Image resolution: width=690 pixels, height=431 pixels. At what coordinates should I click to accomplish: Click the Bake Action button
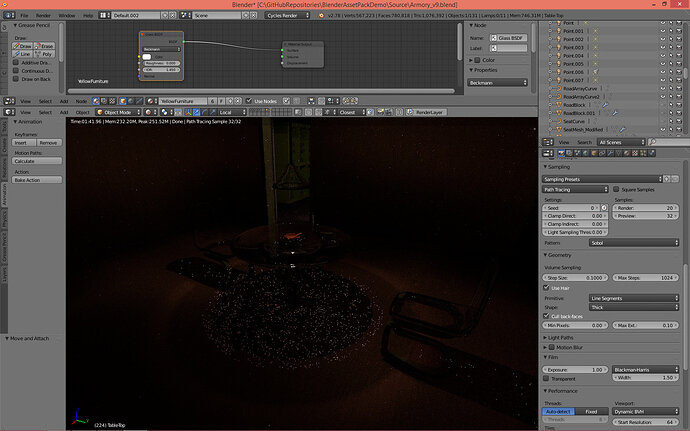(37, 180)
